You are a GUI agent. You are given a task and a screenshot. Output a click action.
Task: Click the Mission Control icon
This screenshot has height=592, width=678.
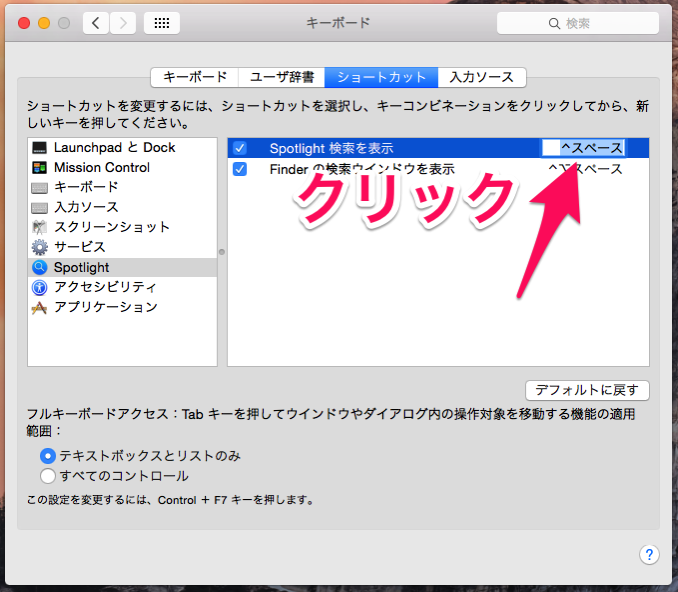pos(39,168)
